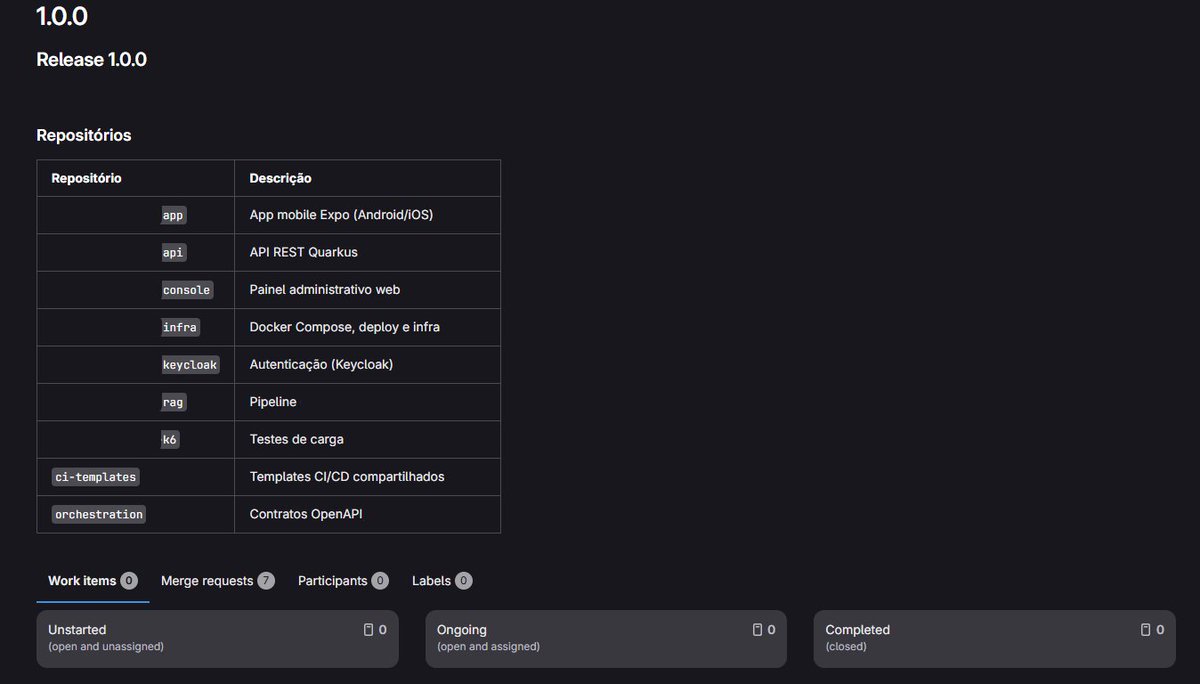Click the 'orchestration' repository code label
The width and height of the screenshot is (1200, 684).
99,514
